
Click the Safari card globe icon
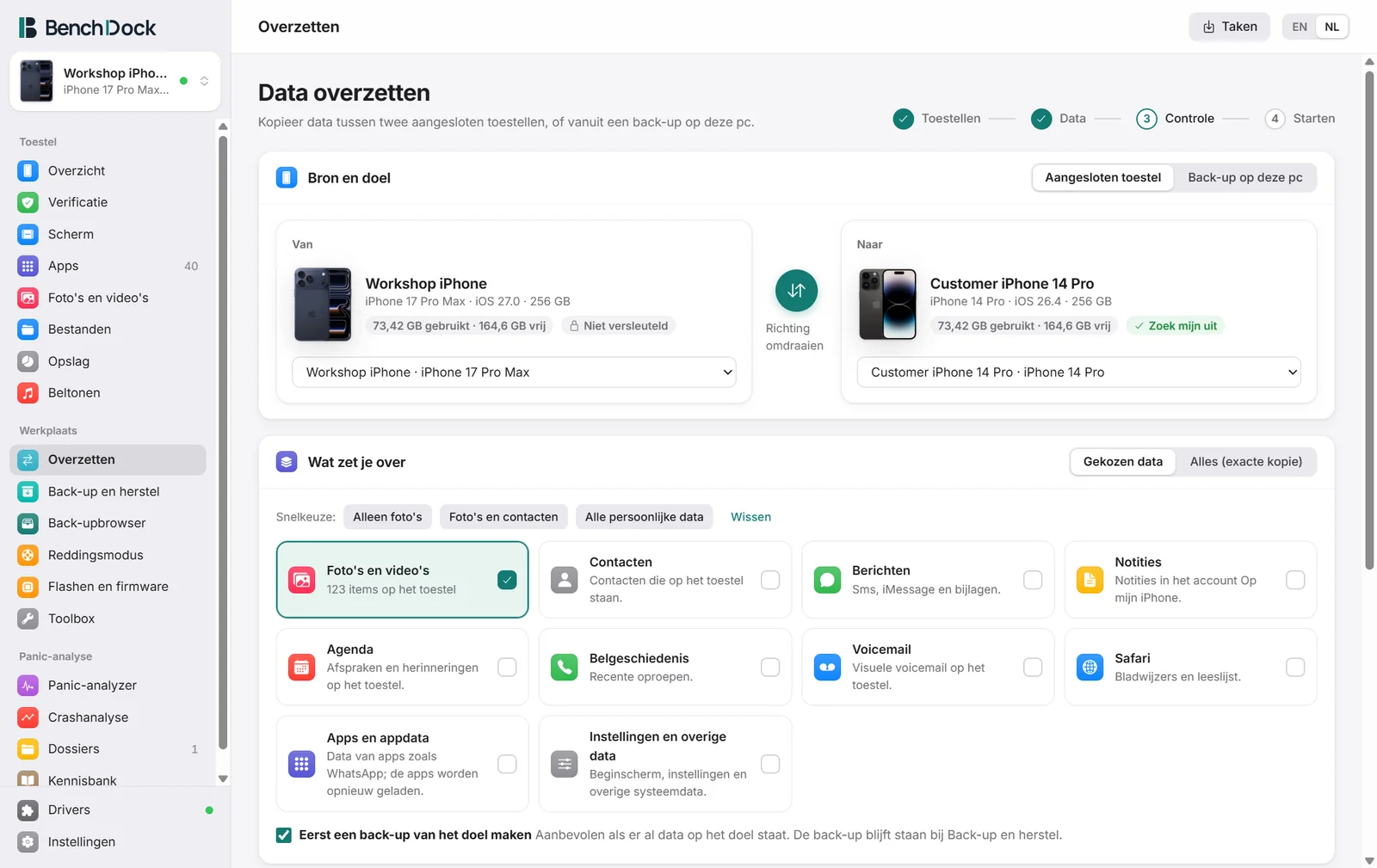tap(1090, 668)
